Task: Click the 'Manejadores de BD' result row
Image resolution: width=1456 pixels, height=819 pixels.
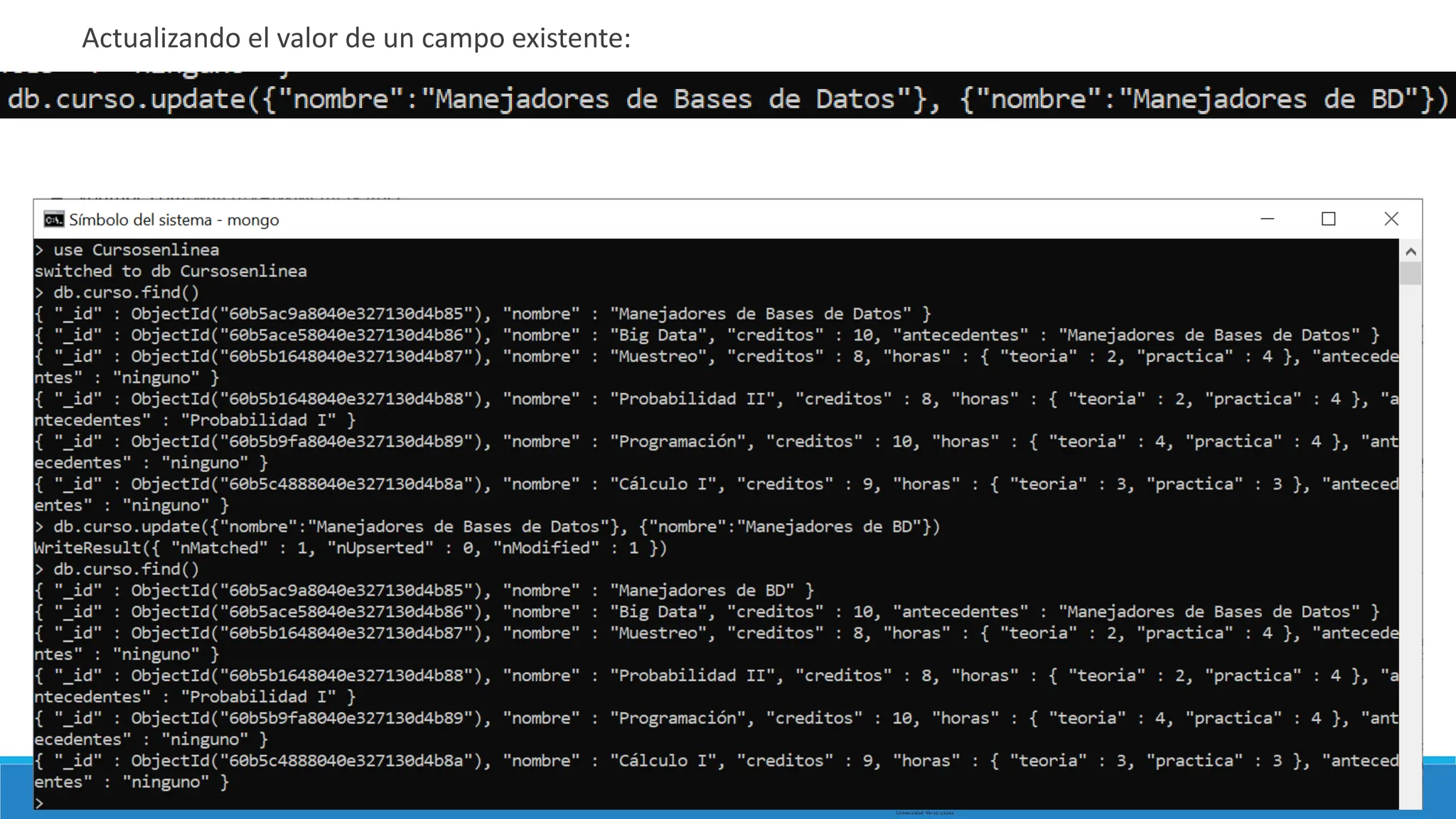Action: pyautogui.click(x=424, y=591)
